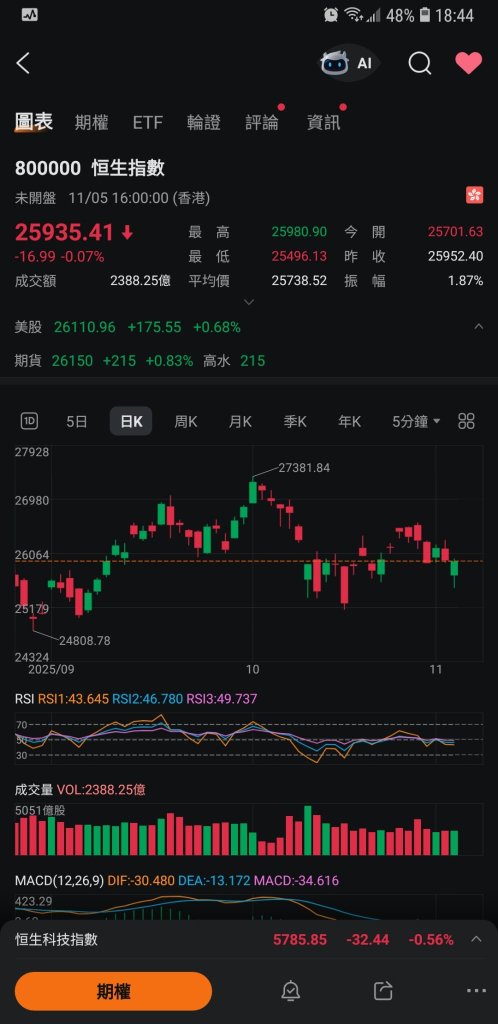Tap the orange 期權 button
Screen dimensions: 498x1024
[114, 991]
